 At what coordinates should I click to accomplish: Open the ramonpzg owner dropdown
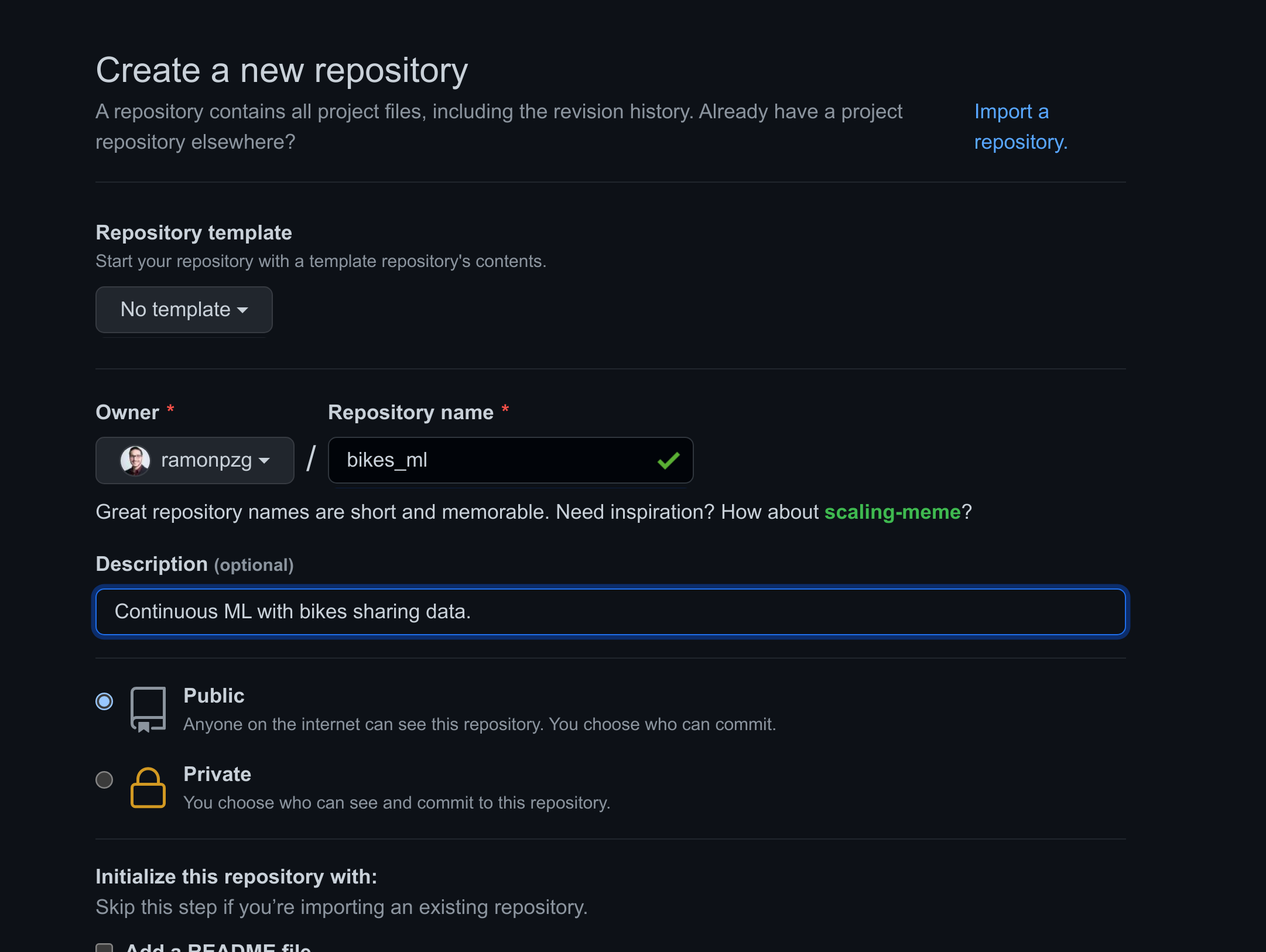[194, 460]
